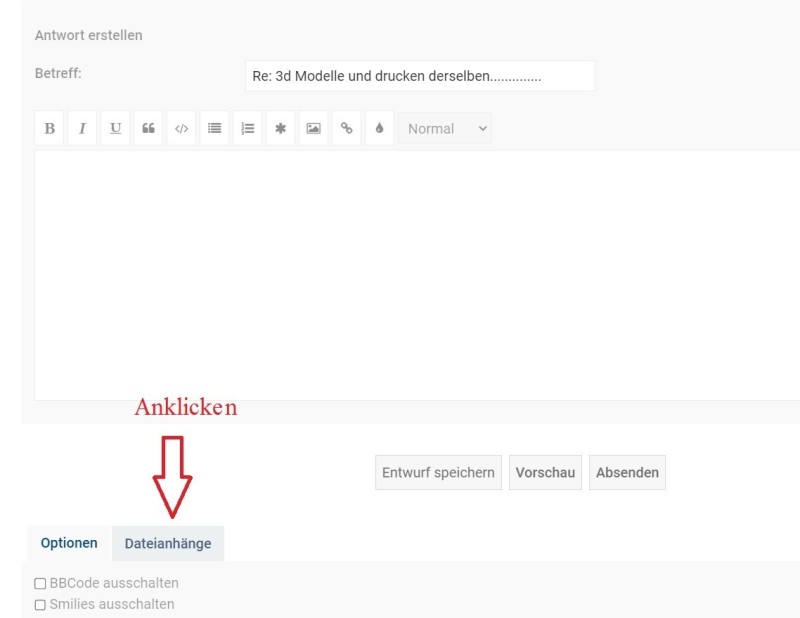Viewport: 800px width, 618px height.
Task: Toggle bold text formatting
Action: (49, 128)
